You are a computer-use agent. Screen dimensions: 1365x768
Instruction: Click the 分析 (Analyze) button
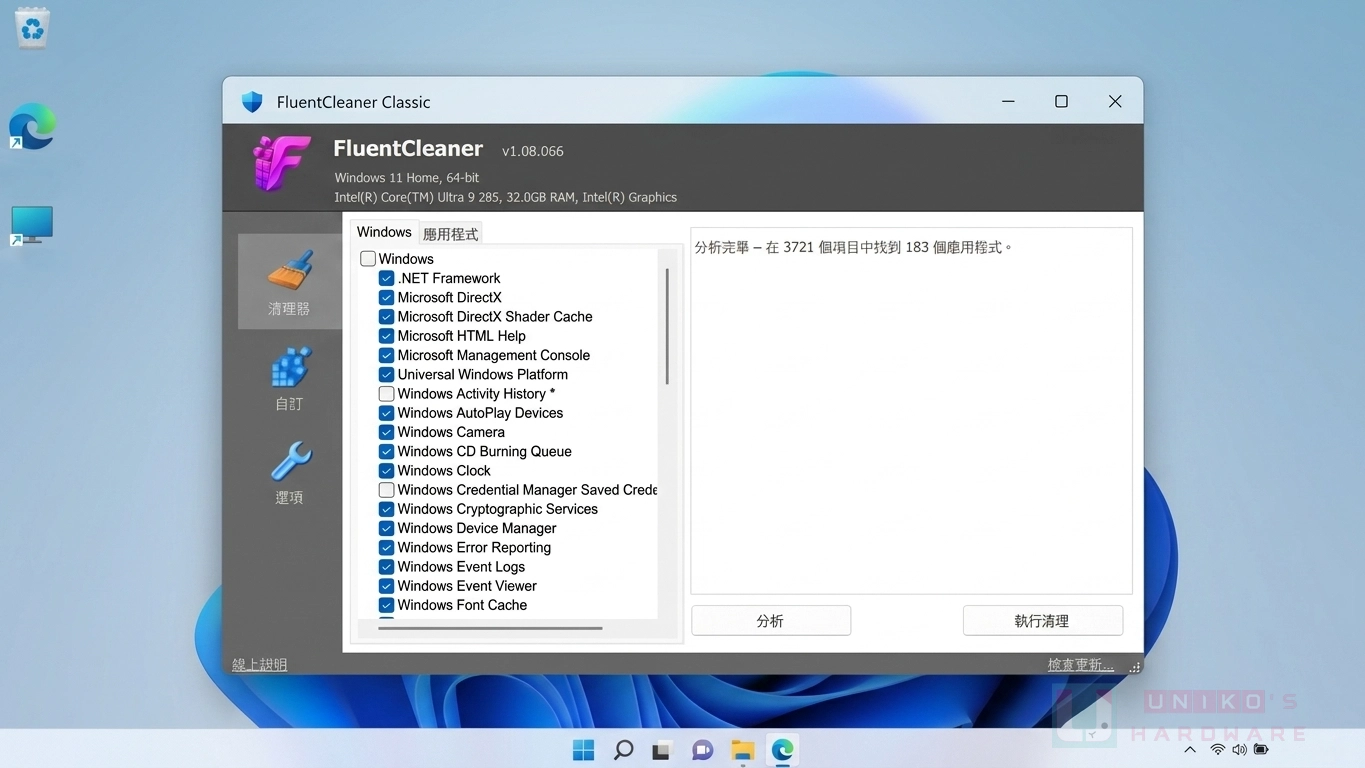pyautogui.click(x=771, y=621)
